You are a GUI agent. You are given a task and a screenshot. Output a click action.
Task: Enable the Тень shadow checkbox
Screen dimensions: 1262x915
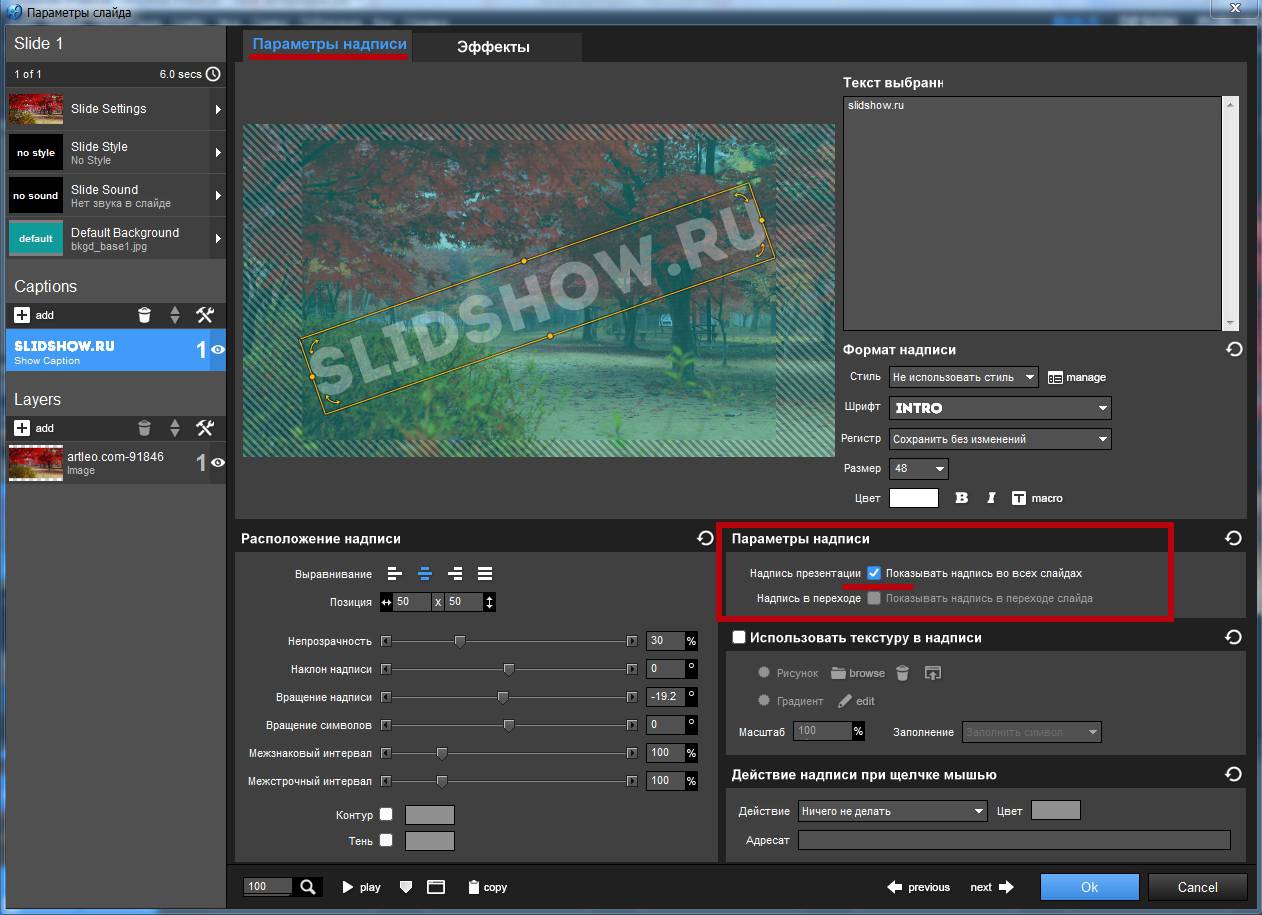(386, 841)
